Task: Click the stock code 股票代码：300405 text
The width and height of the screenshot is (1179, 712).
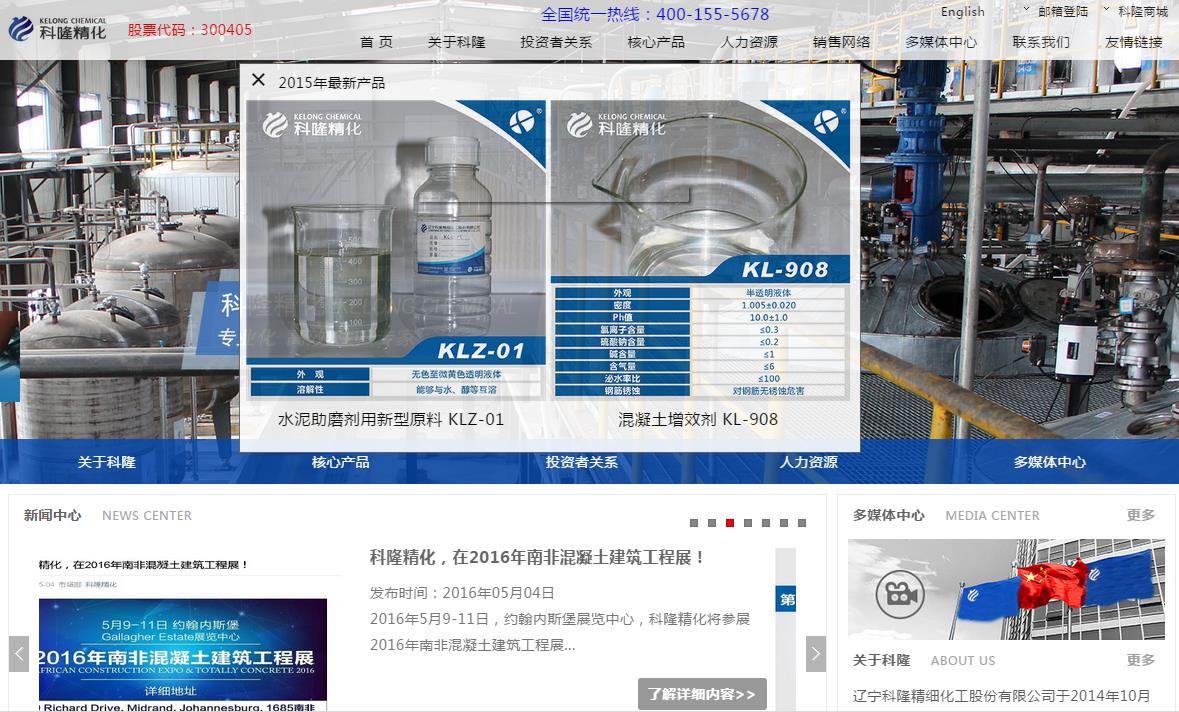Action: click(x=189, y=30)
